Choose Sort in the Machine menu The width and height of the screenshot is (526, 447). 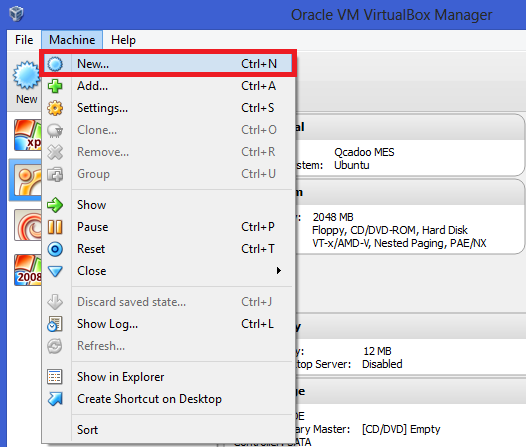[x=168, y=430]
